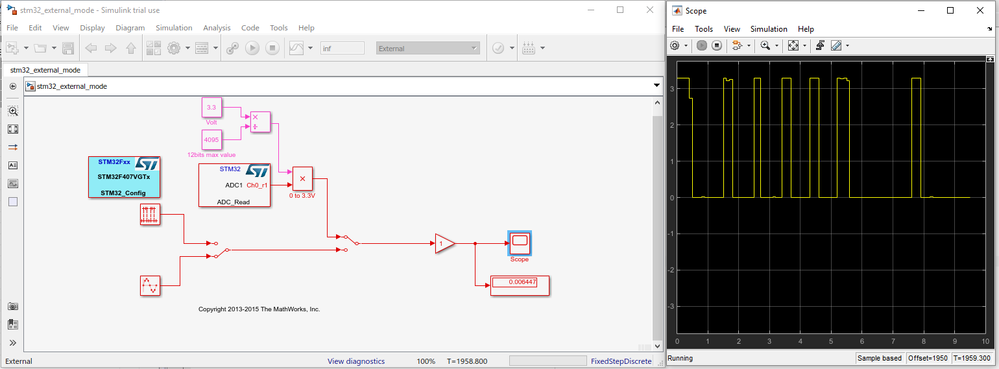
Task: Open the Model Configuration gear icon
Action: click(174, 48)
